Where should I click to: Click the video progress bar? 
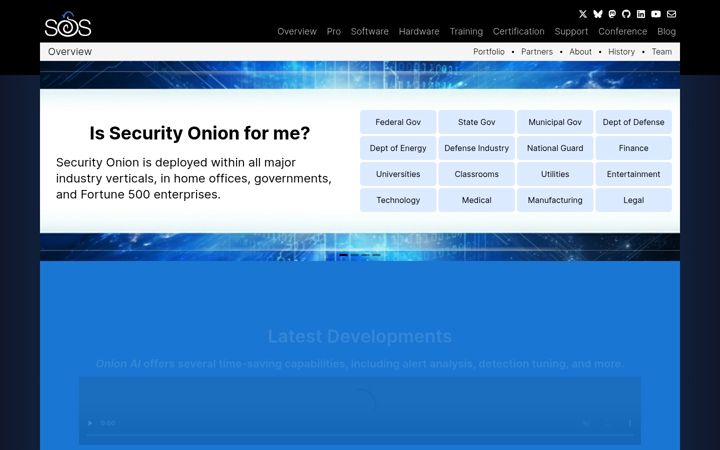coord(360,434)
